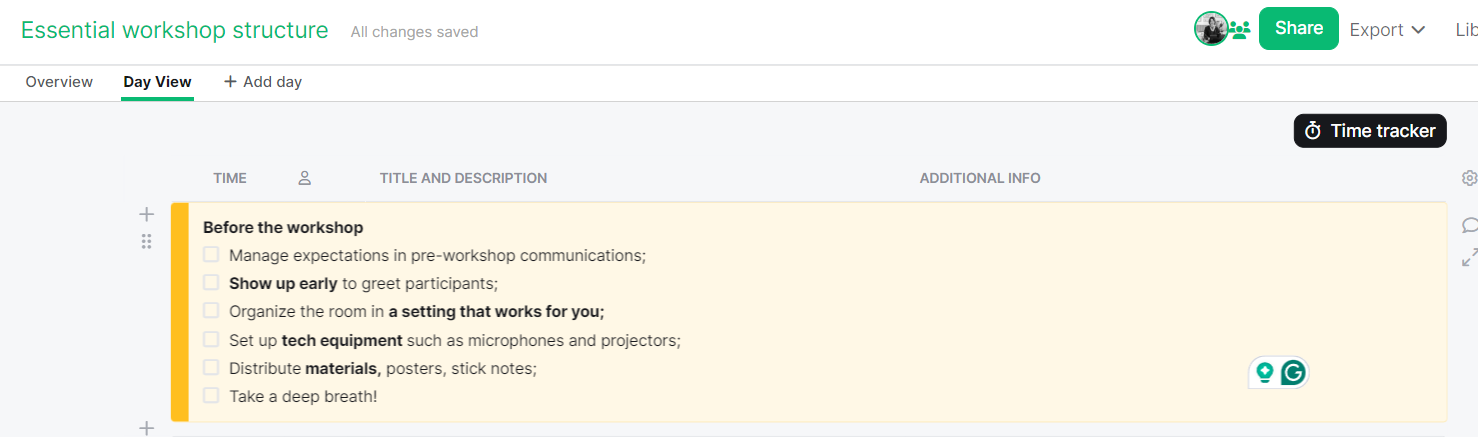This screenshot has width=1478, height=437.
Task: Check 'Manage expectations in pre-workshop communications'
Action: point(211,255)
